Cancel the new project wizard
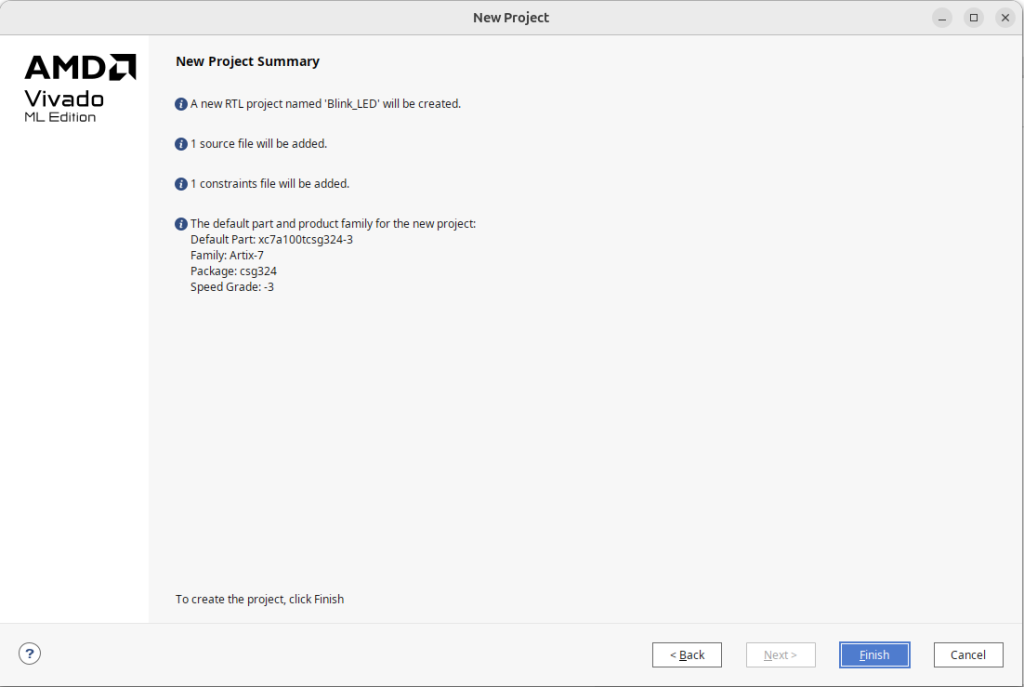 968,655
